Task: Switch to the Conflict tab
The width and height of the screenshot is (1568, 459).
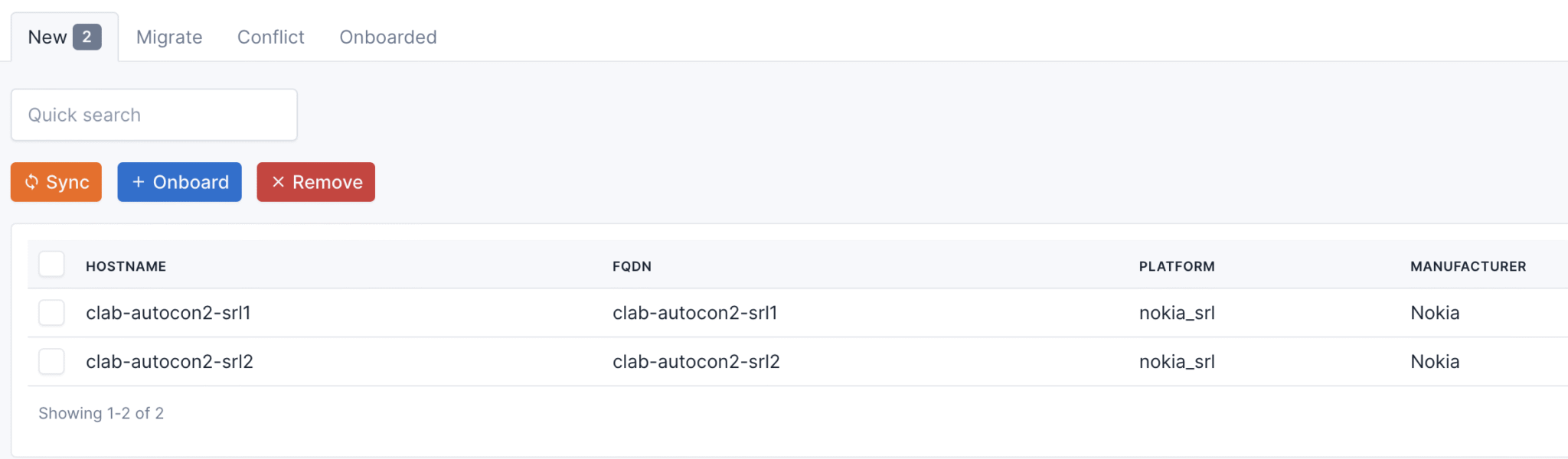Action: pos(270,37)
